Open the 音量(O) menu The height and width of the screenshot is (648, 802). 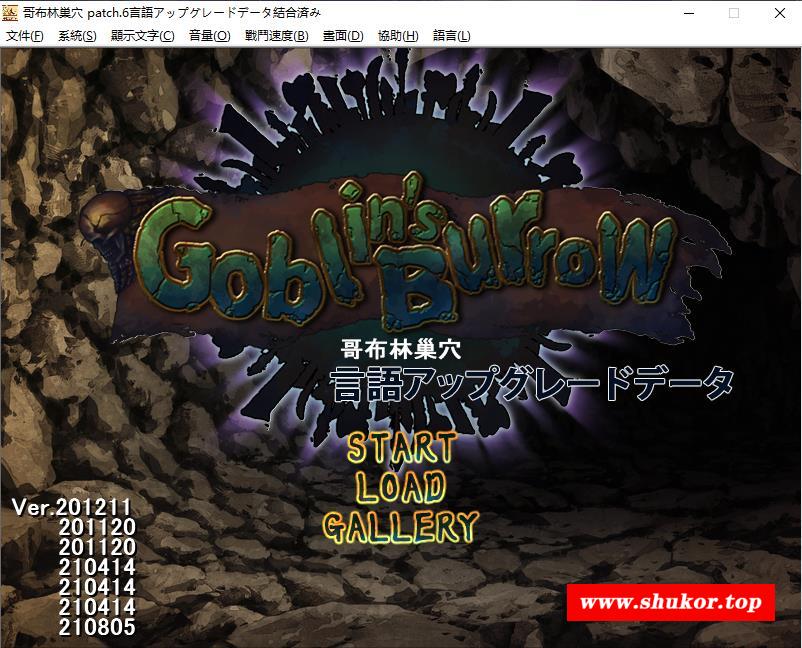(210, 36)
